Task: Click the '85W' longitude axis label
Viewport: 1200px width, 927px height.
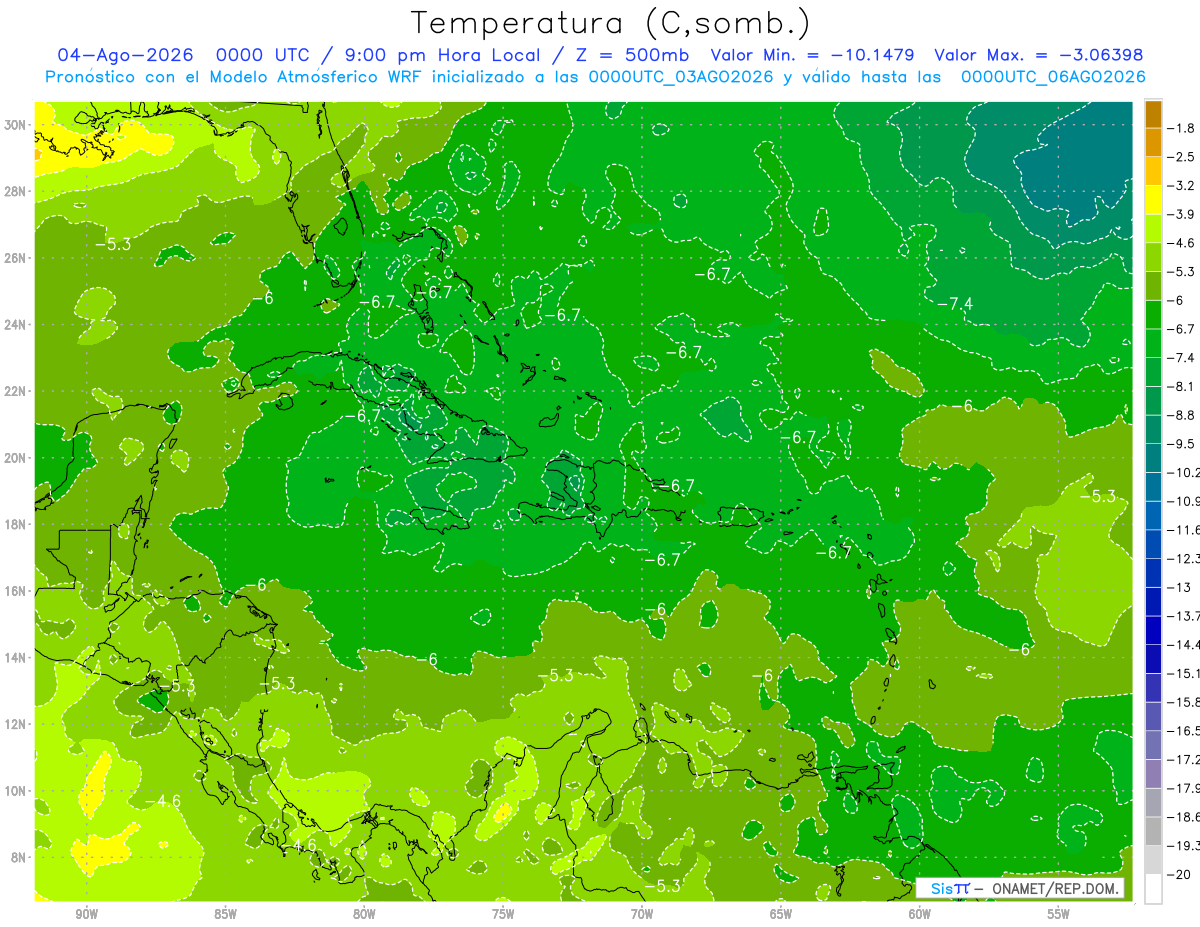Action: (x=225, y=914)
